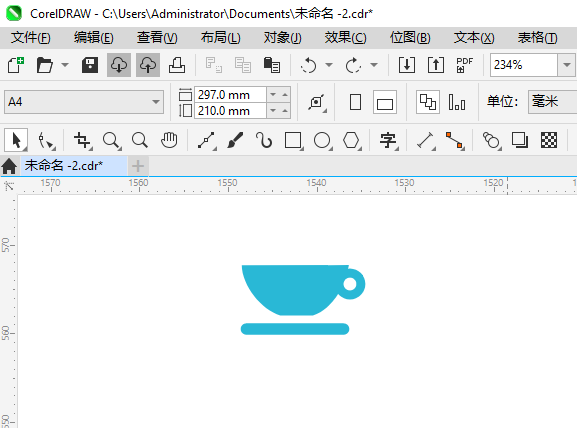Open a file with the folder icon
This screenshot has height=428, width=577.
tap(45, 65)
